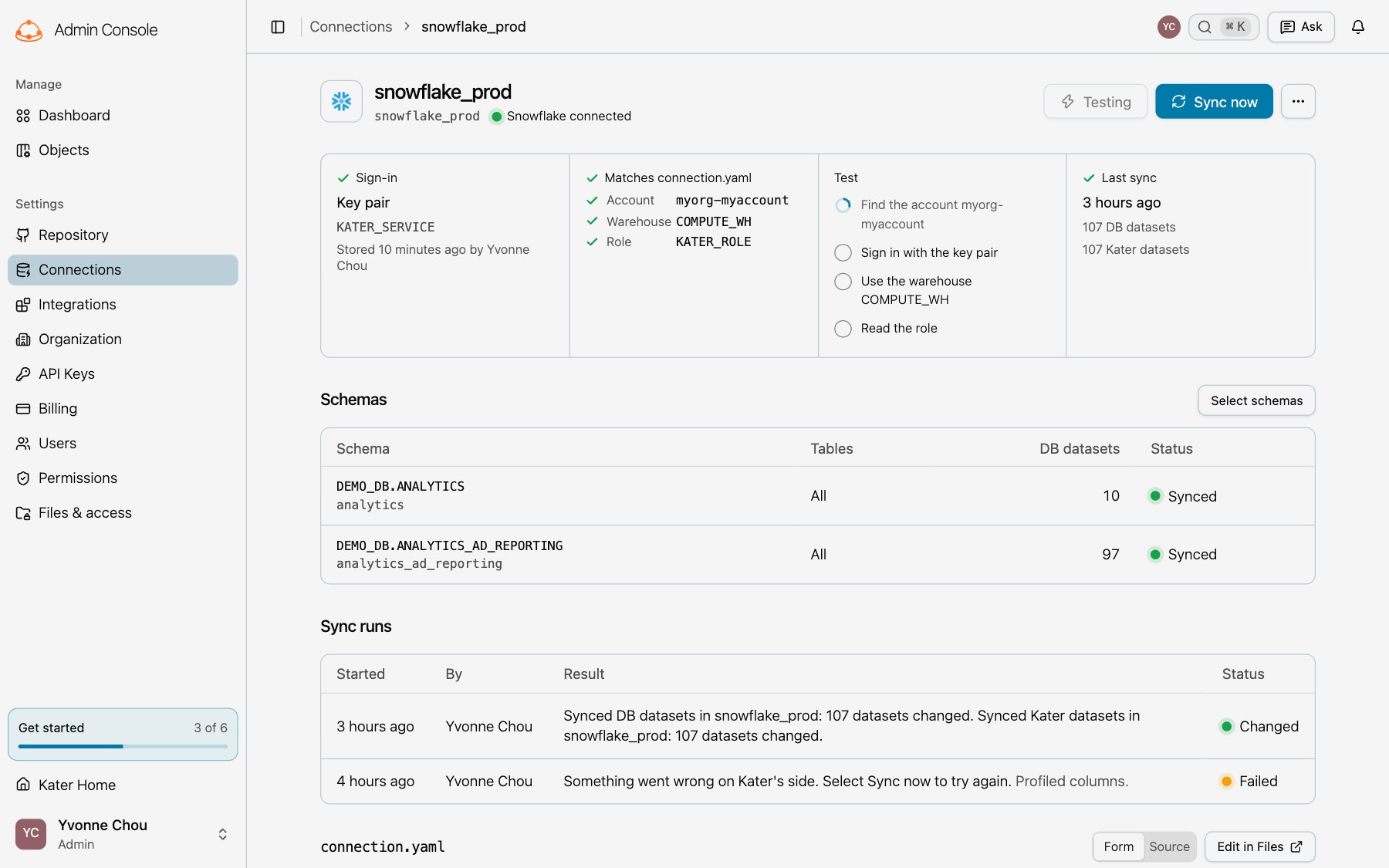Image resolution: width=1389 pixels, height=868 pixels.
Task: Open the DEMO_DB.ANALYTICS schema row
Action: pyautogui.click(x=818, y=496)
